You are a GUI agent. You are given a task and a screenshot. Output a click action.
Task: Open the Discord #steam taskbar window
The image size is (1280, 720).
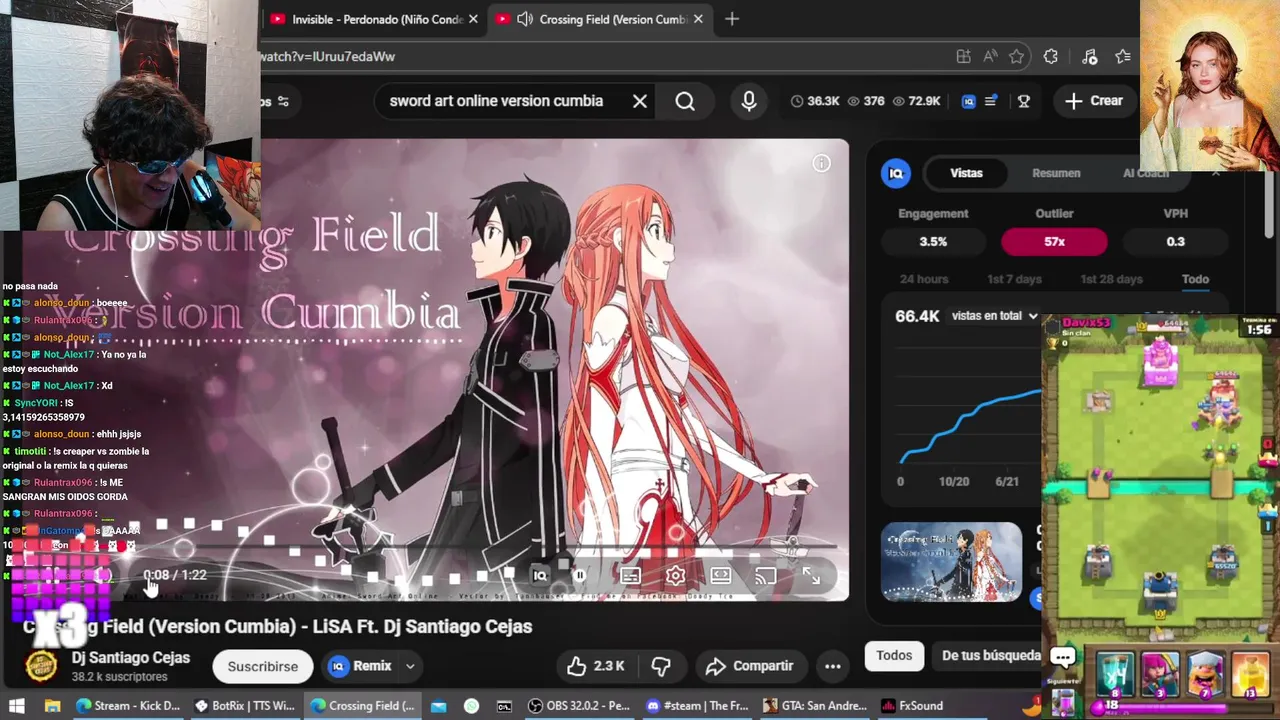coord(696,706)
